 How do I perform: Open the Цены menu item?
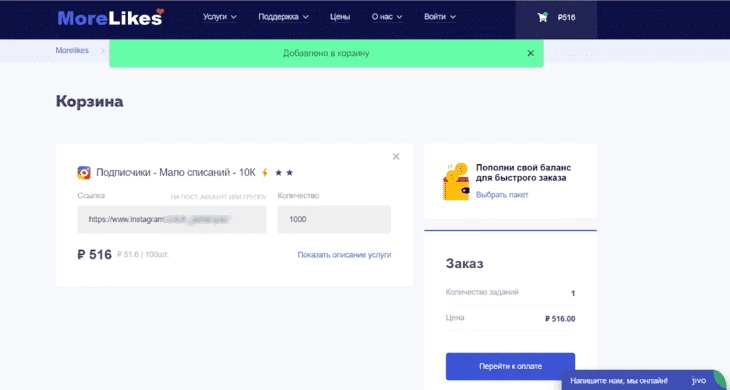pos(340,17)
